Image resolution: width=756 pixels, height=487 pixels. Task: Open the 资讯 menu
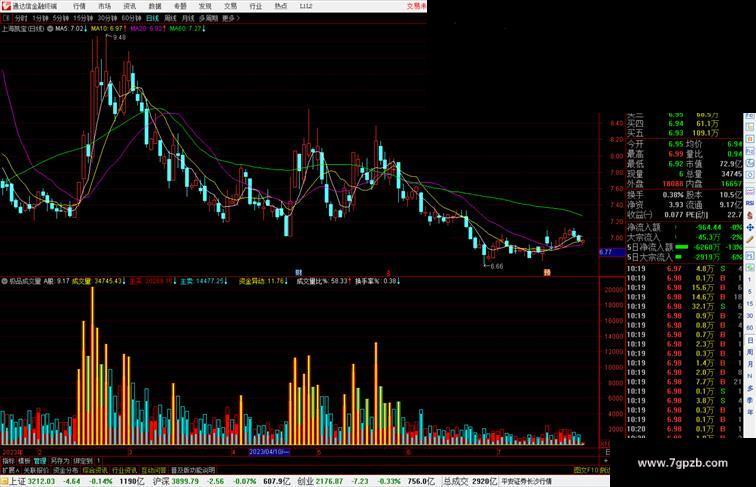click(129, 6)
